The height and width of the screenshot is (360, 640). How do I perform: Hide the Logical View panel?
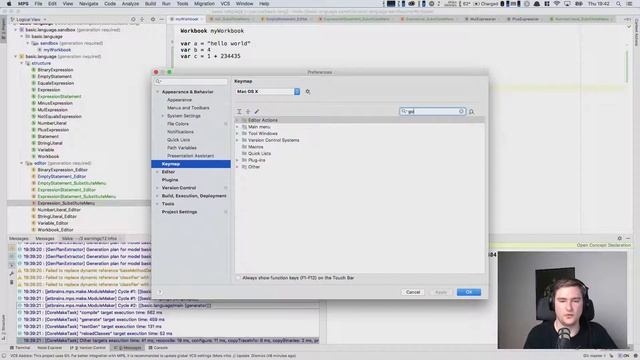pos(161,19)
